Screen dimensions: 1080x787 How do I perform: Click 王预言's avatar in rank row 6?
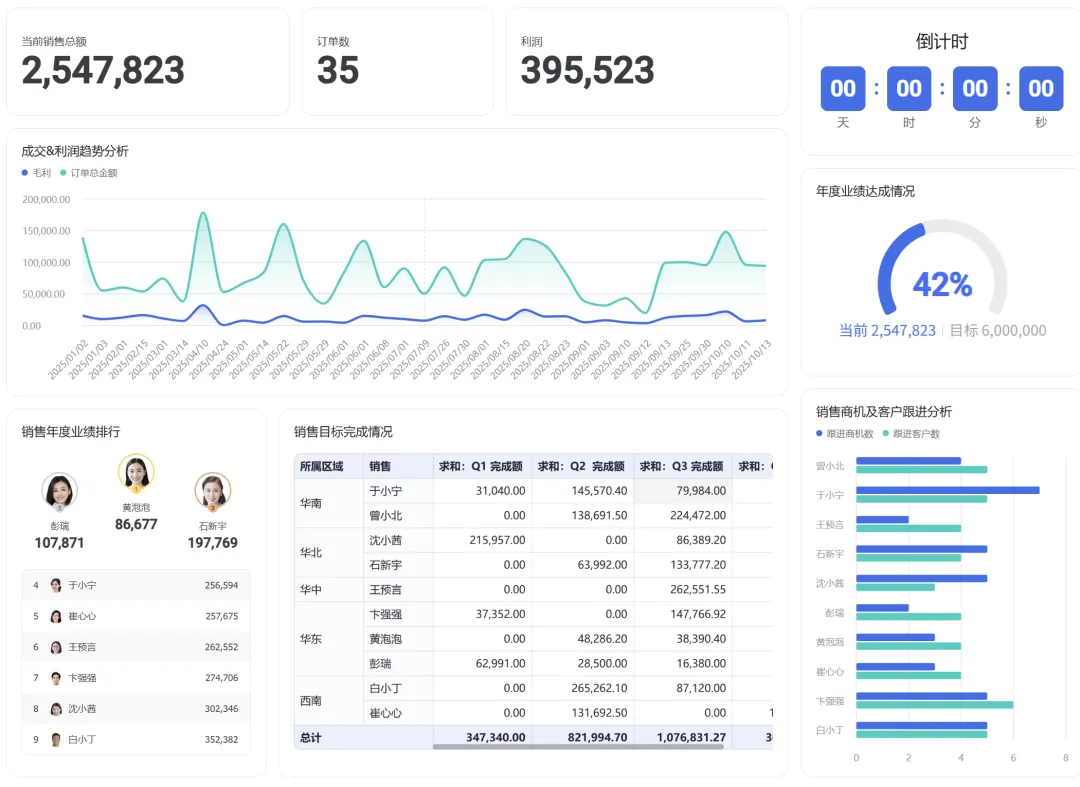tap(56, 647)
